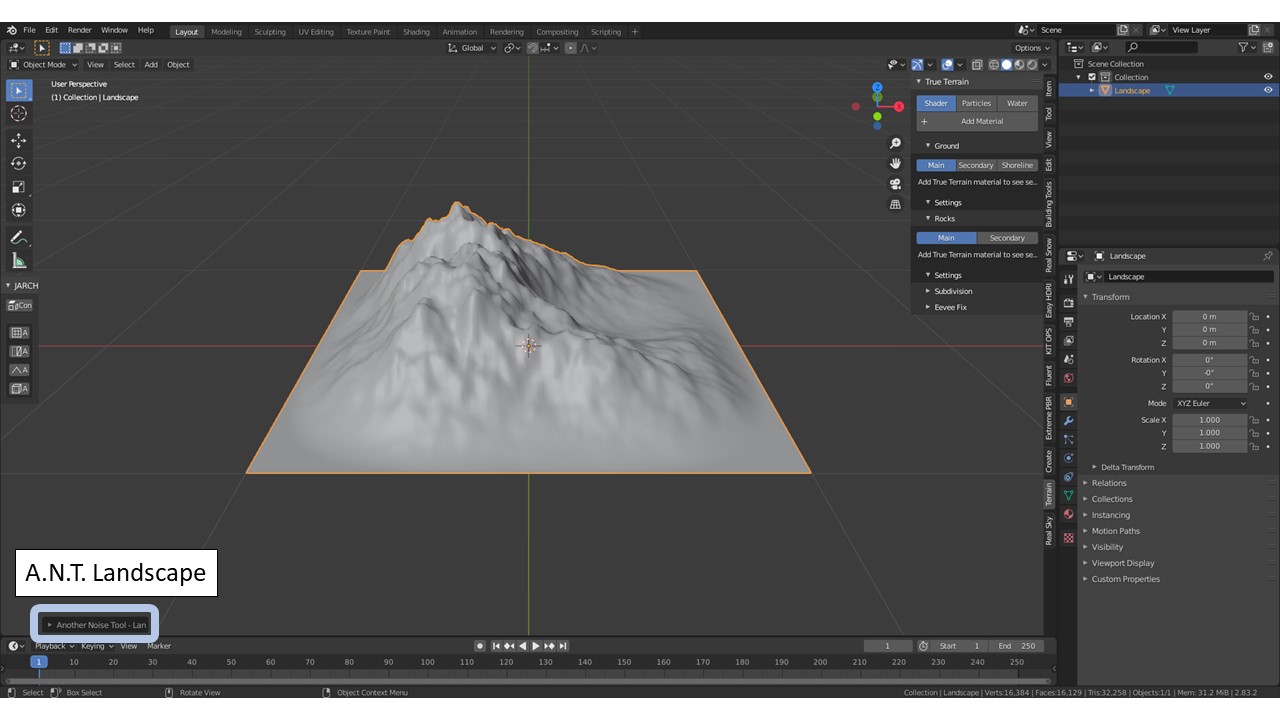
Task: Toggle X-ray display in viewport header
Action: pyautogui.click(x=978, y=64)
